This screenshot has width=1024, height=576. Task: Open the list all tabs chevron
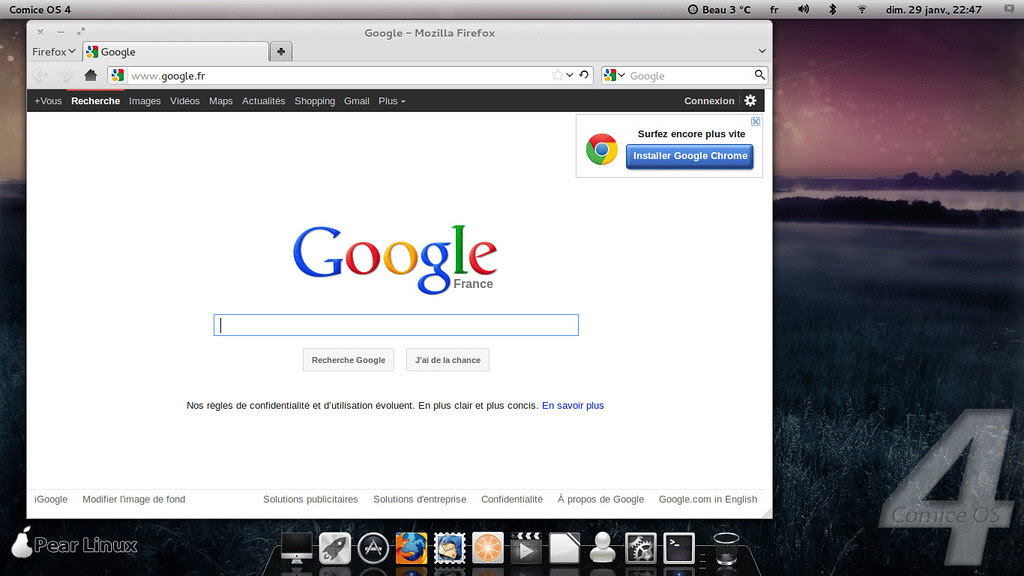(762, 51)
